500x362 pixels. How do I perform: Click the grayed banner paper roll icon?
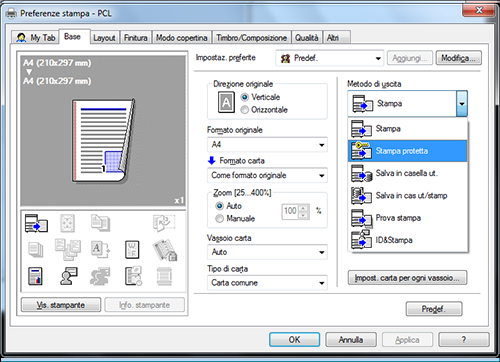(164, 276)
